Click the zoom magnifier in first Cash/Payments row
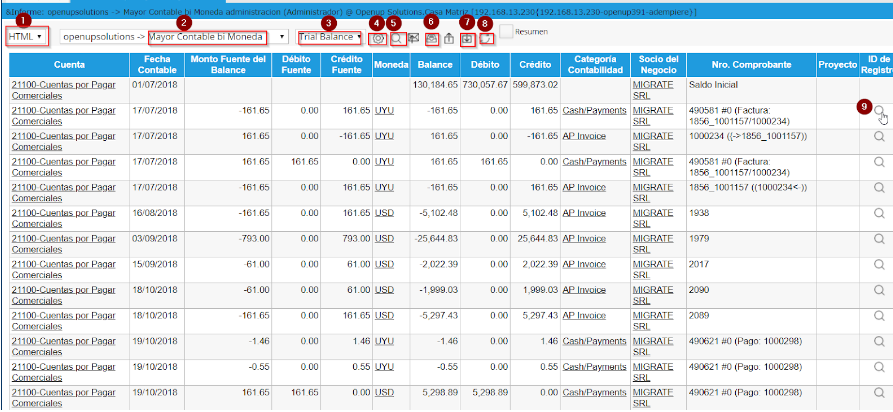Screen dimensions: 893x412 point(879,112)
